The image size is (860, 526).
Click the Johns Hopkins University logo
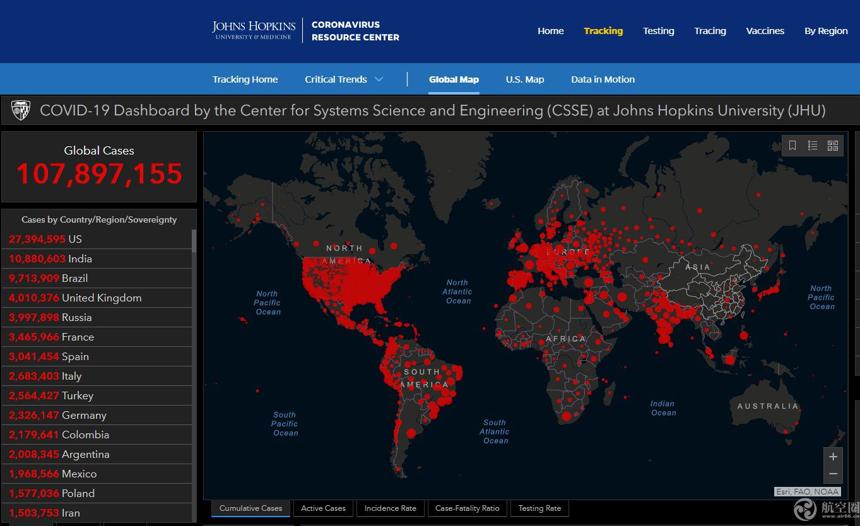pyautogui.click(x=253, y=30)
